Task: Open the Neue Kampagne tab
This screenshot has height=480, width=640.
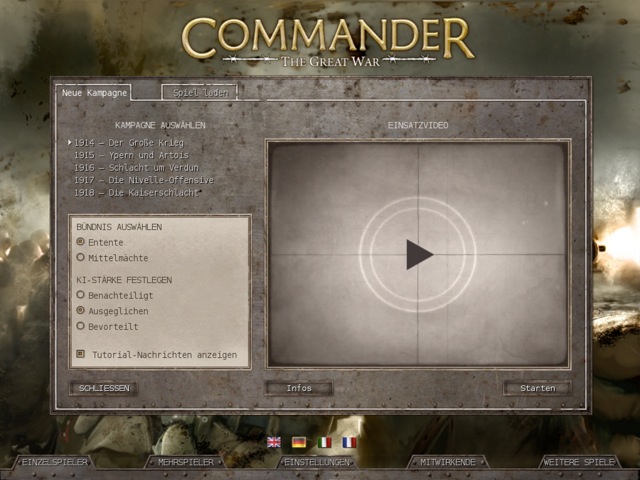Action: click(x=94, y=93)
